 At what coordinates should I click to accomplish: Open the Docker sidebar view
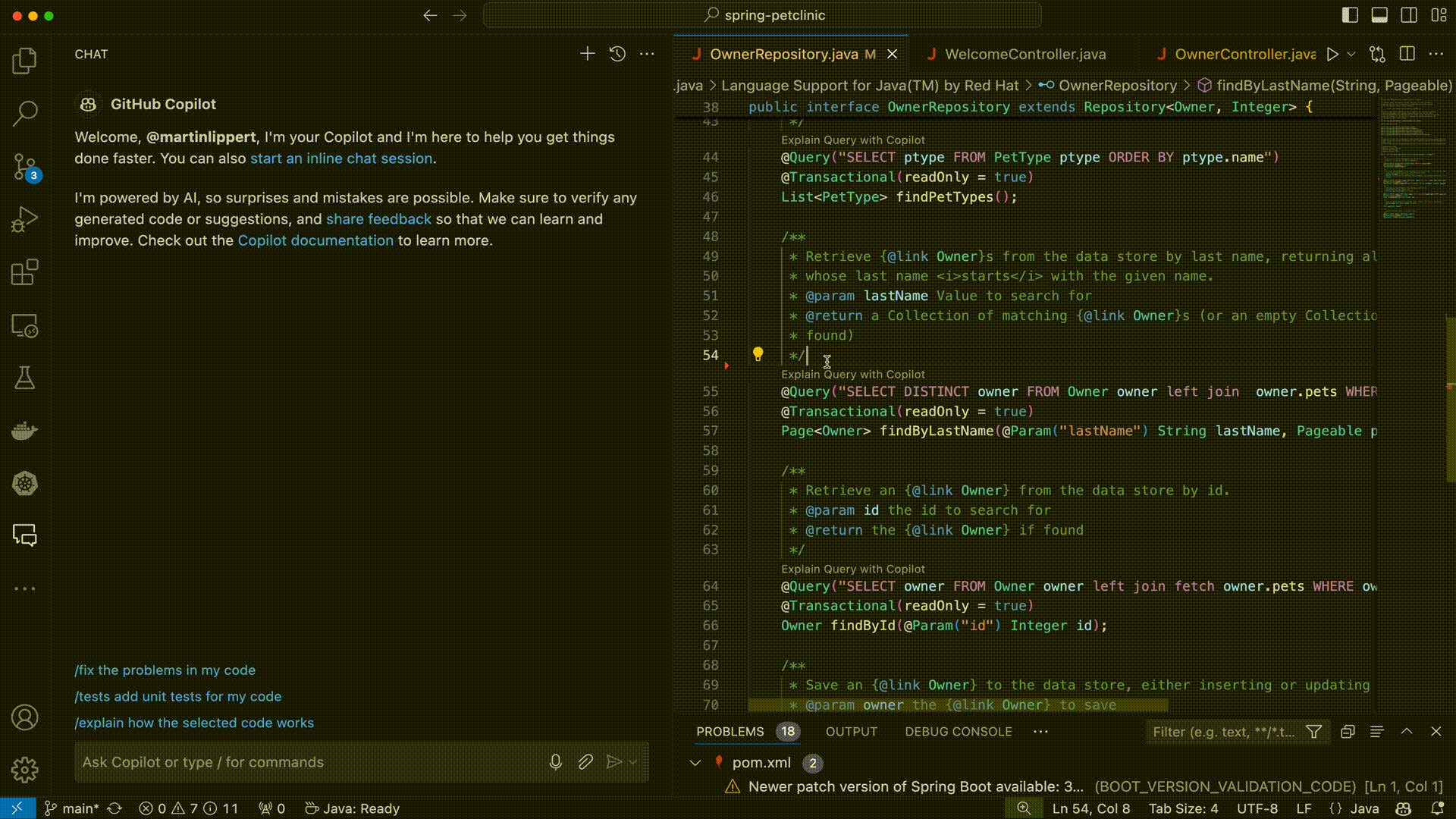click(x=24, y=431)
